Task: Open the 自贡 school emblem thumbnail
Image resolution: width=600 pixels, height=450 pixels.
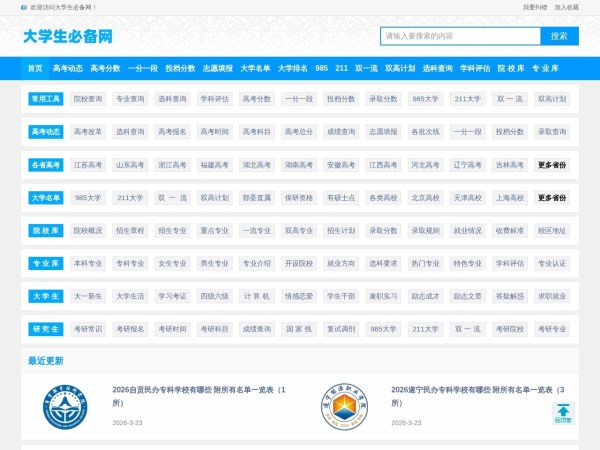Action: point(67,409)
